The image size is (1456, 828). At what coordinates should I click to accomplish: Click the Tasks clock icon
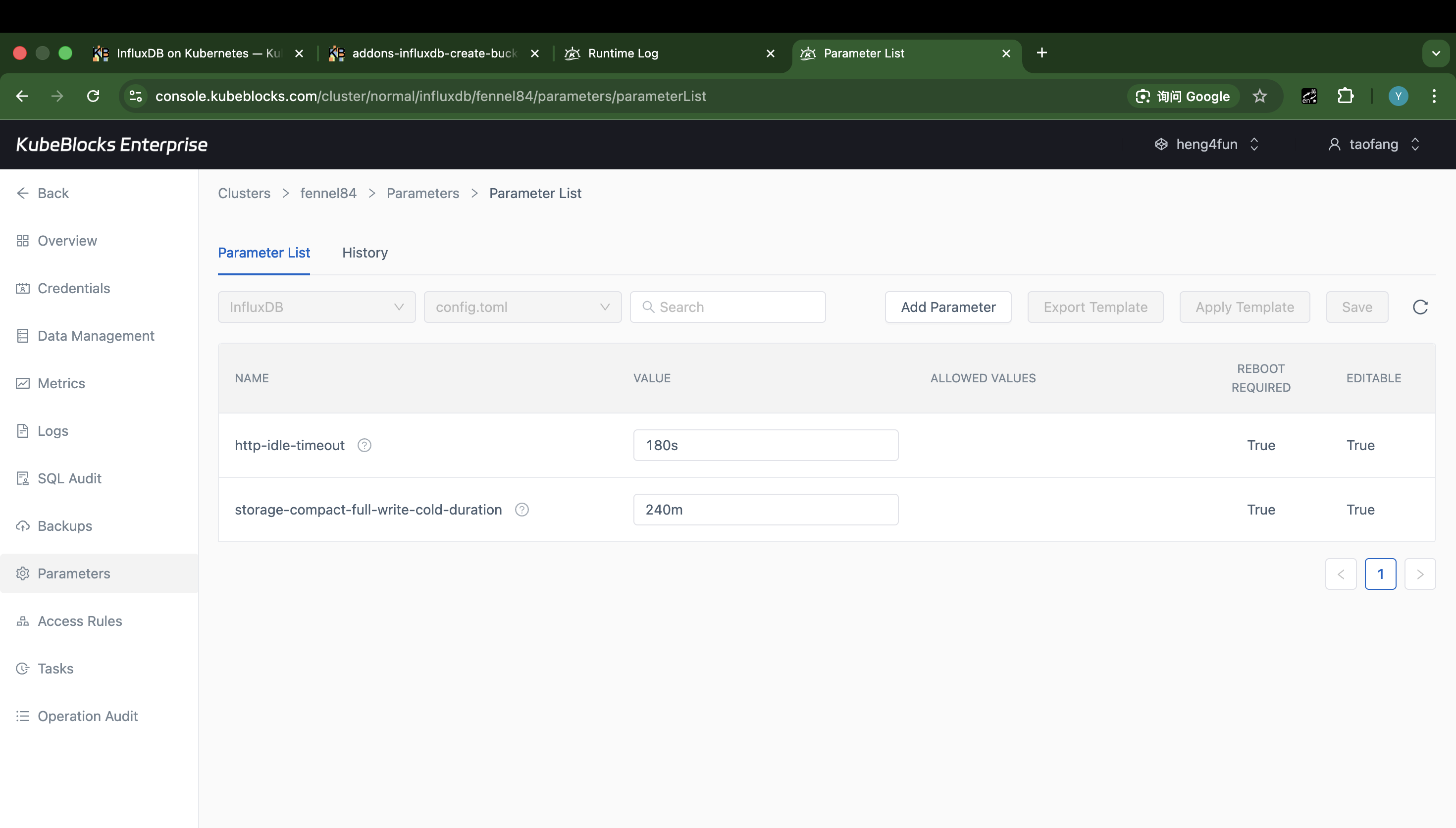pyautogui.click(x=23, y=669)
